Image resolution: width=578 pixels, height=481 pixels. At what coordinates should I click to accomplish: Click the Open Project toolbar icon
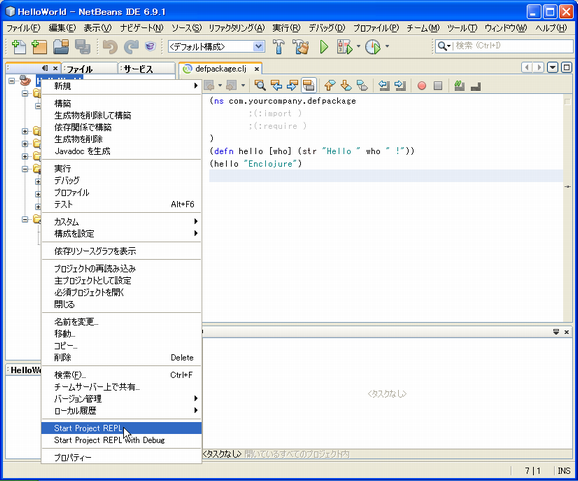61,47
